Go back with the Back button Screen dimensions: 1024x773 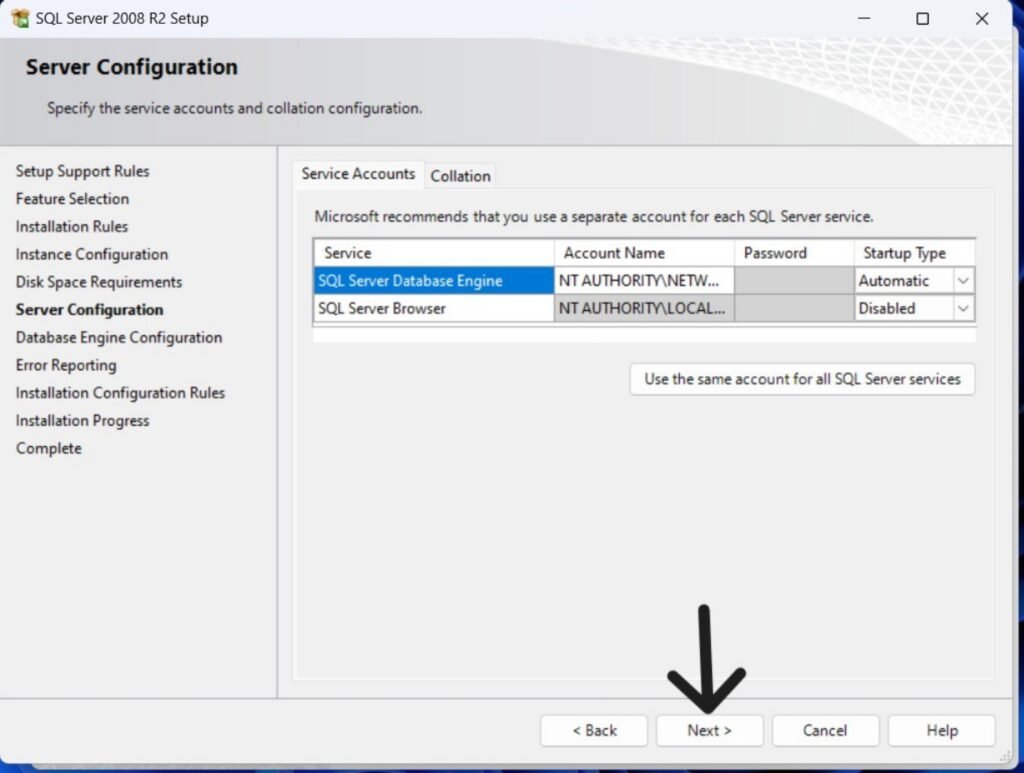[x=594, y=730]
